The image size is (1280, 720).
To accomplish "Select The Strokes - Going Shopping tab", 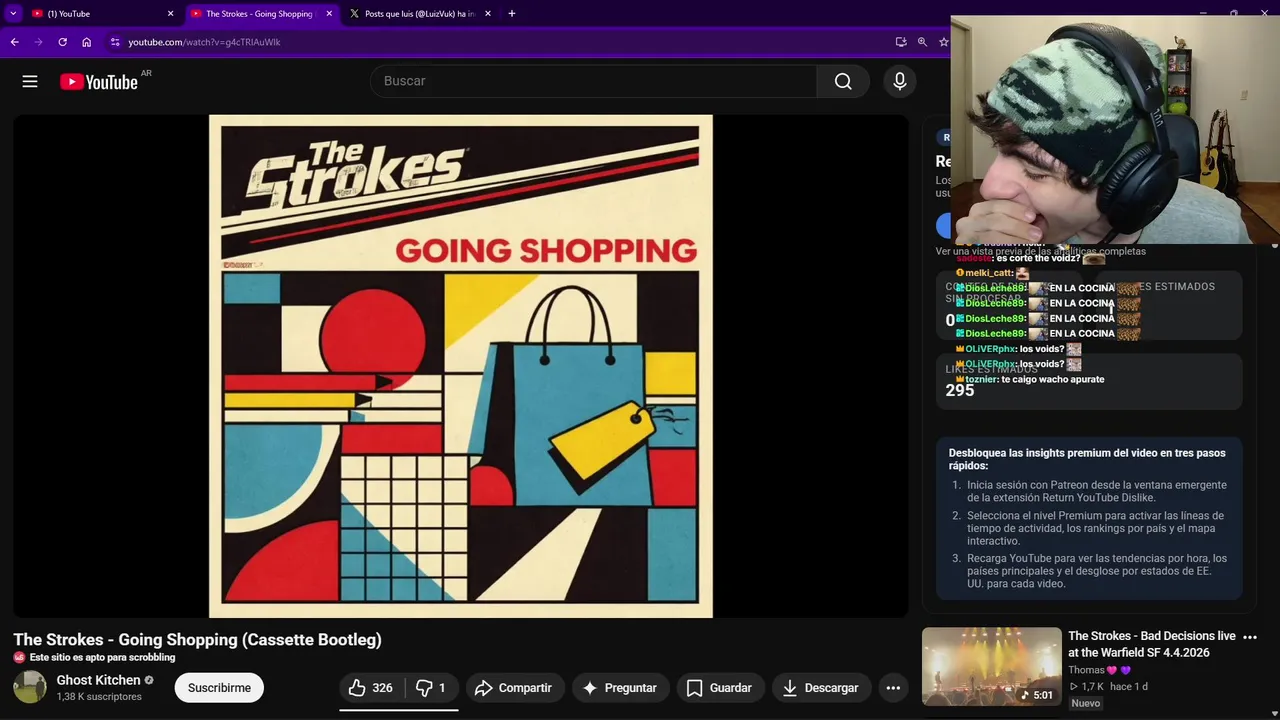I will tap(262, 14).
